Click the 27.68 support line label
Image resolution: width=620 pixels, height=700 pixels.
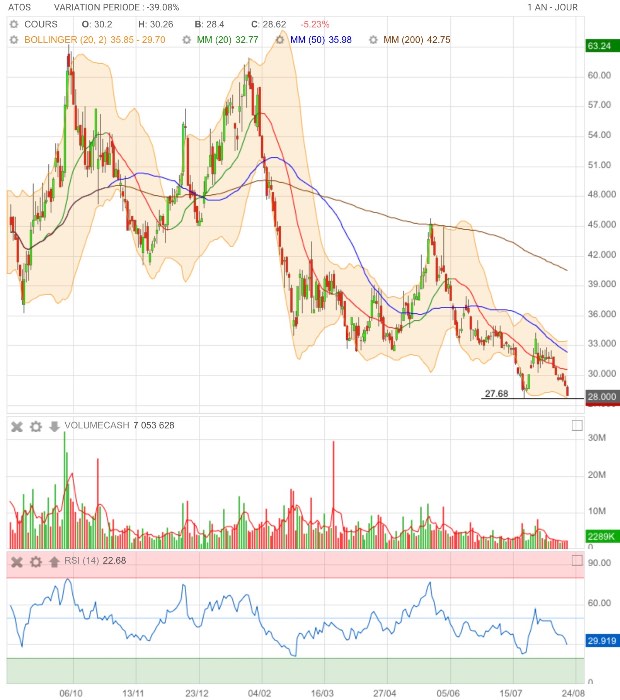(x=496, y=393)
